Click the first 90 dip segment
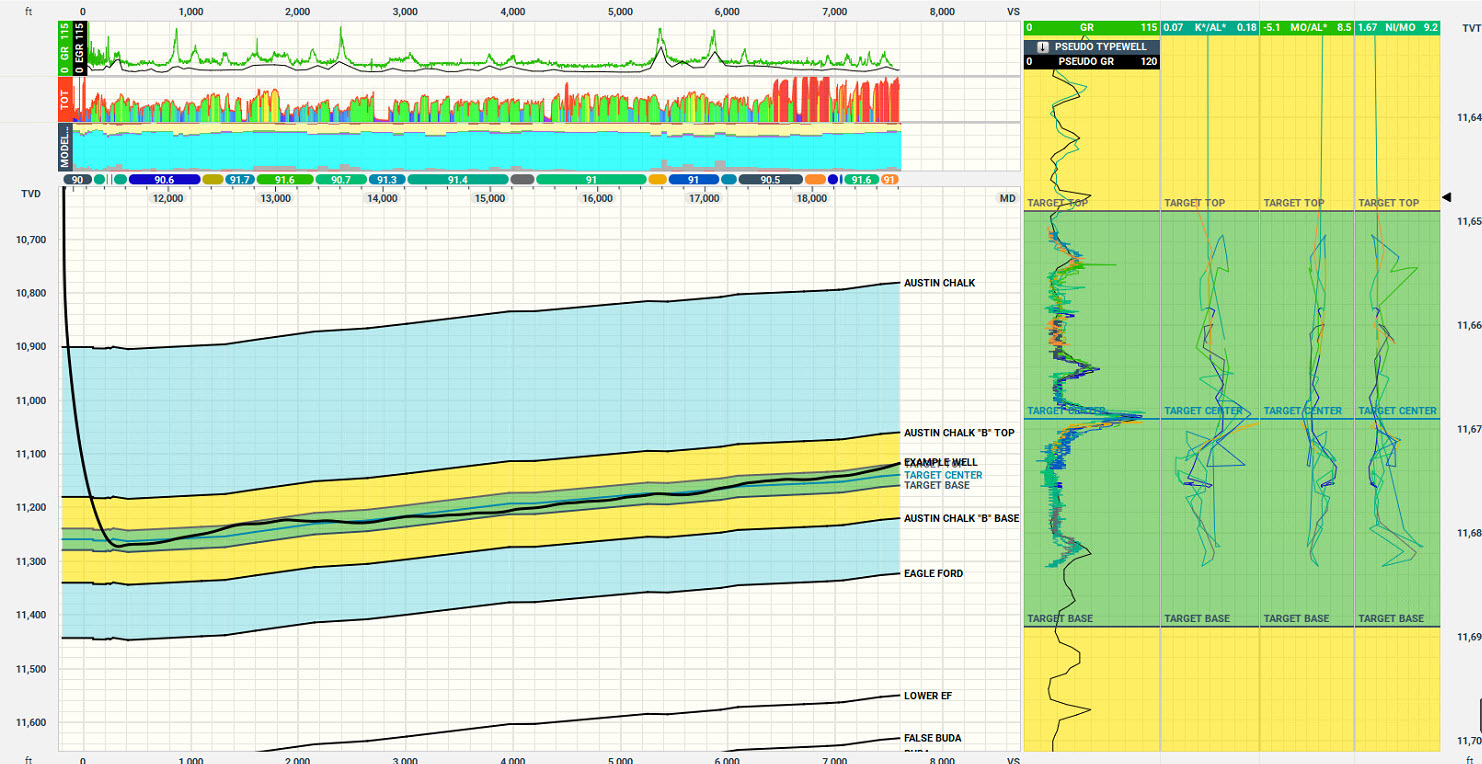Viewport: 1482px width, 764px height. click(x=76, y=180)
